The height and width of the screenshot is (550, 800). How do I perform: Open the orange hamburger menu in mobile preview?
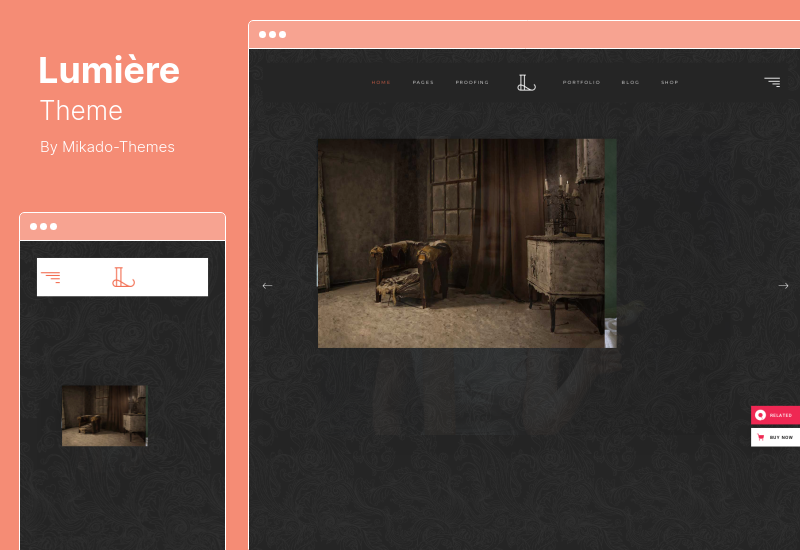[x=51, y=277]
